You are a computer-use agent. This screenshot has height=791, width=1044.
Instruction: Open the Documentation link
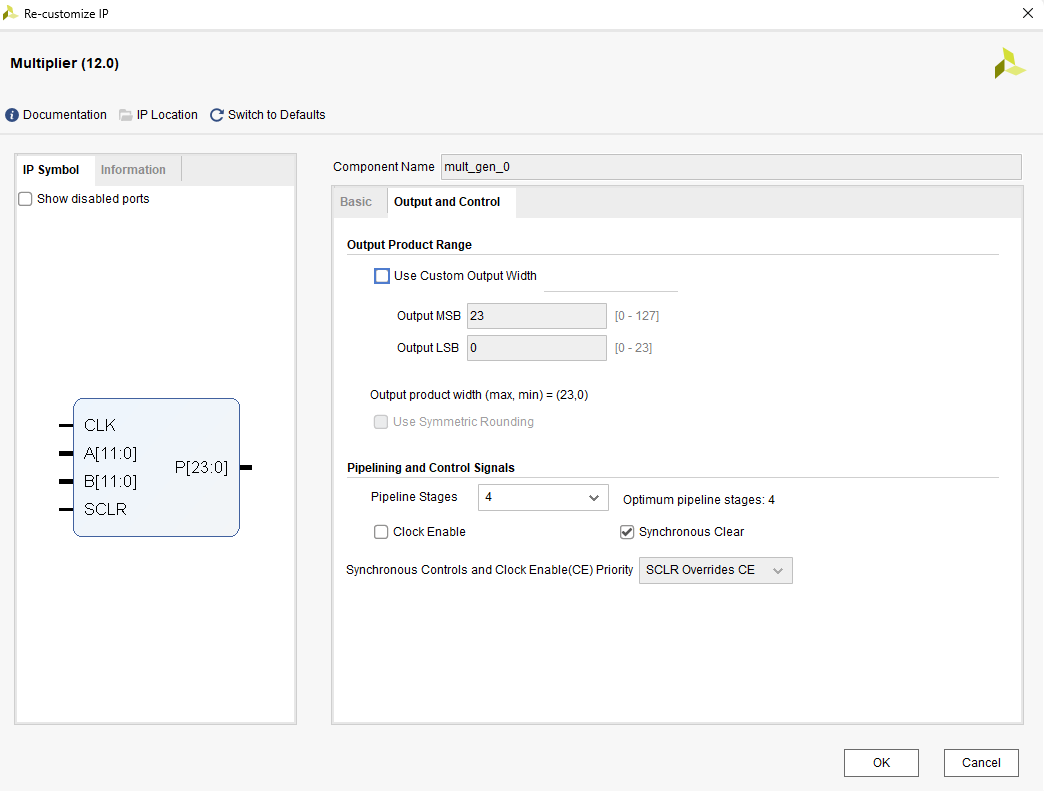65,115
